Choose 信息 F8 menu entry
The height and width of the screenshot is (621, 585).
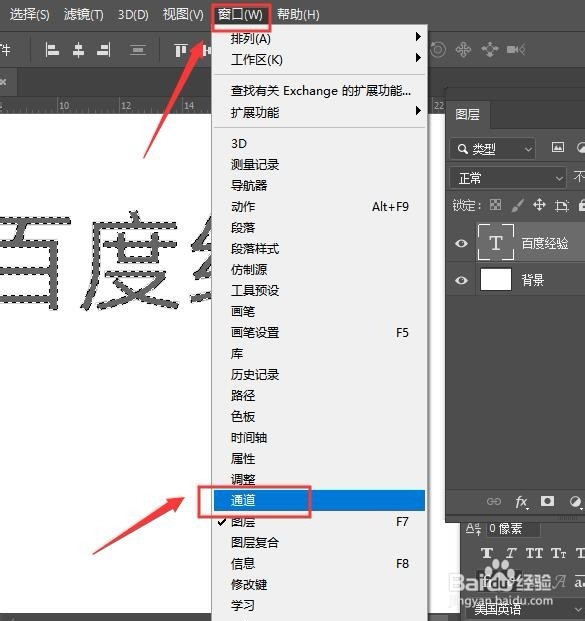point(319,563)
